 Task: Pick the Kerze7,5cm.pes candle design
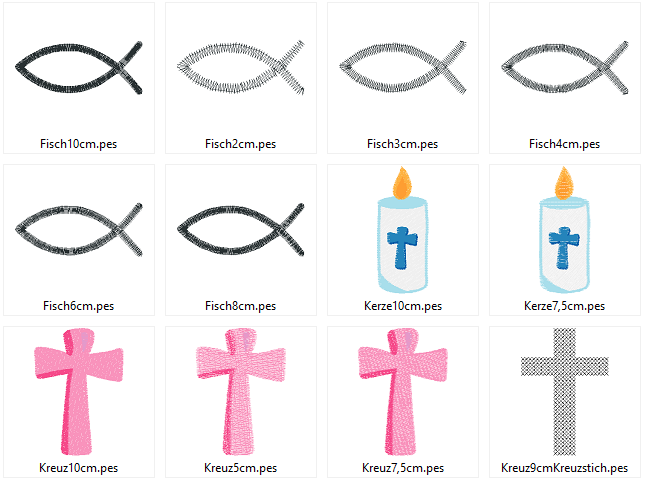click(x=564, y=230)
